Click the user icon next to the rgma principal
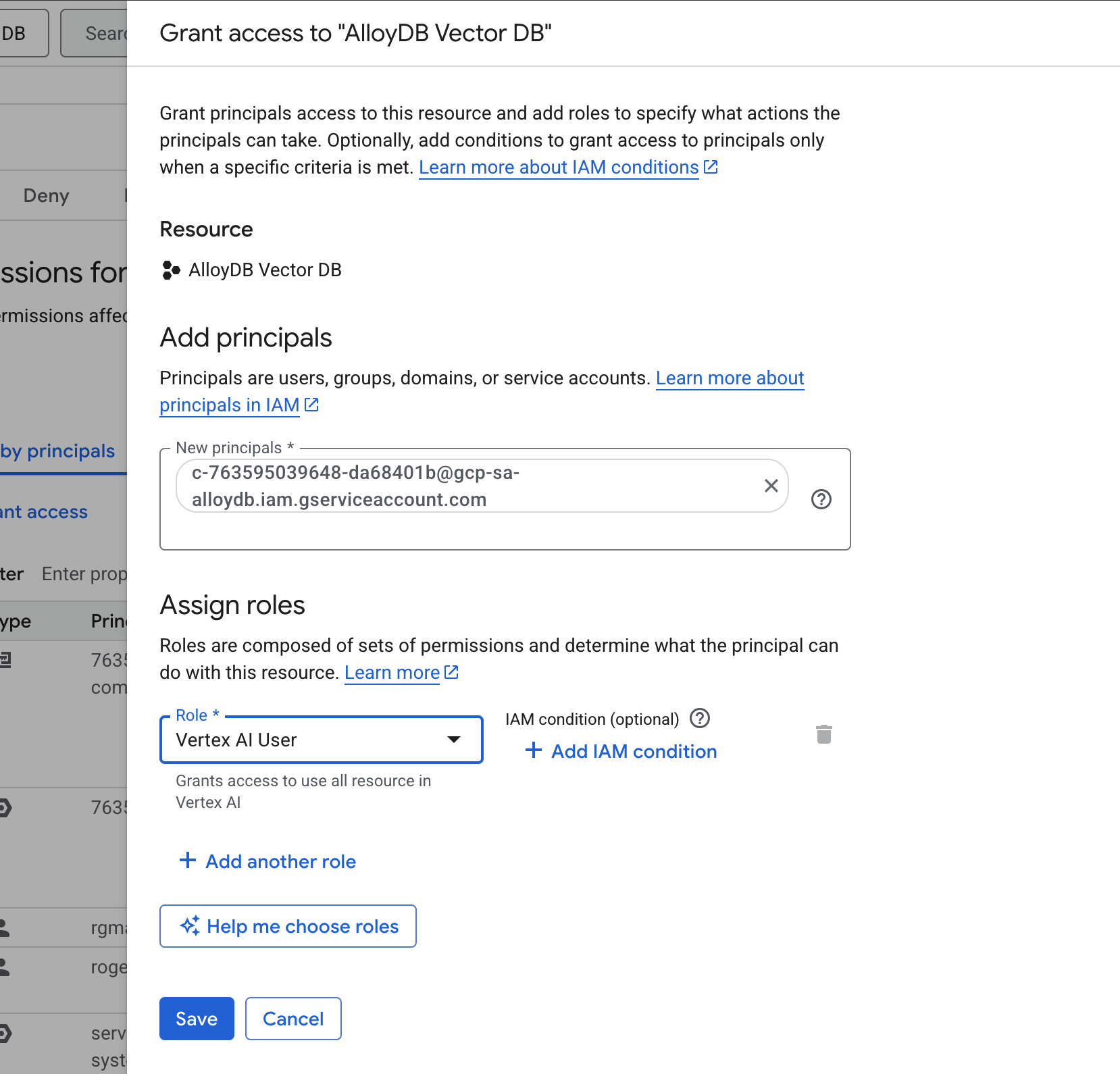The image size is (1120, 1074). point(3,927)
